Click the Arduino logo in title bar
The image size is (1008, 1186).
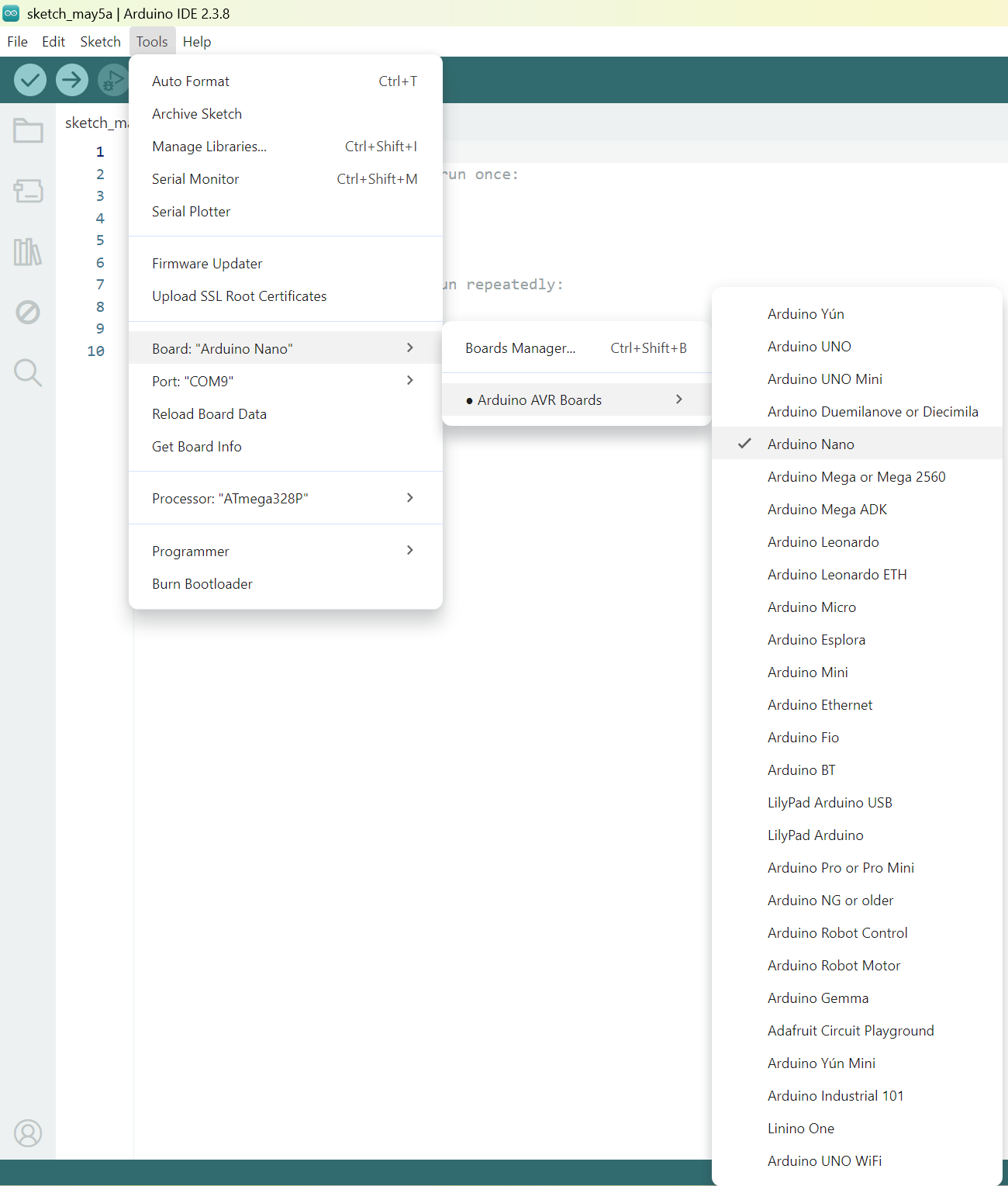[x=11, y=13]
